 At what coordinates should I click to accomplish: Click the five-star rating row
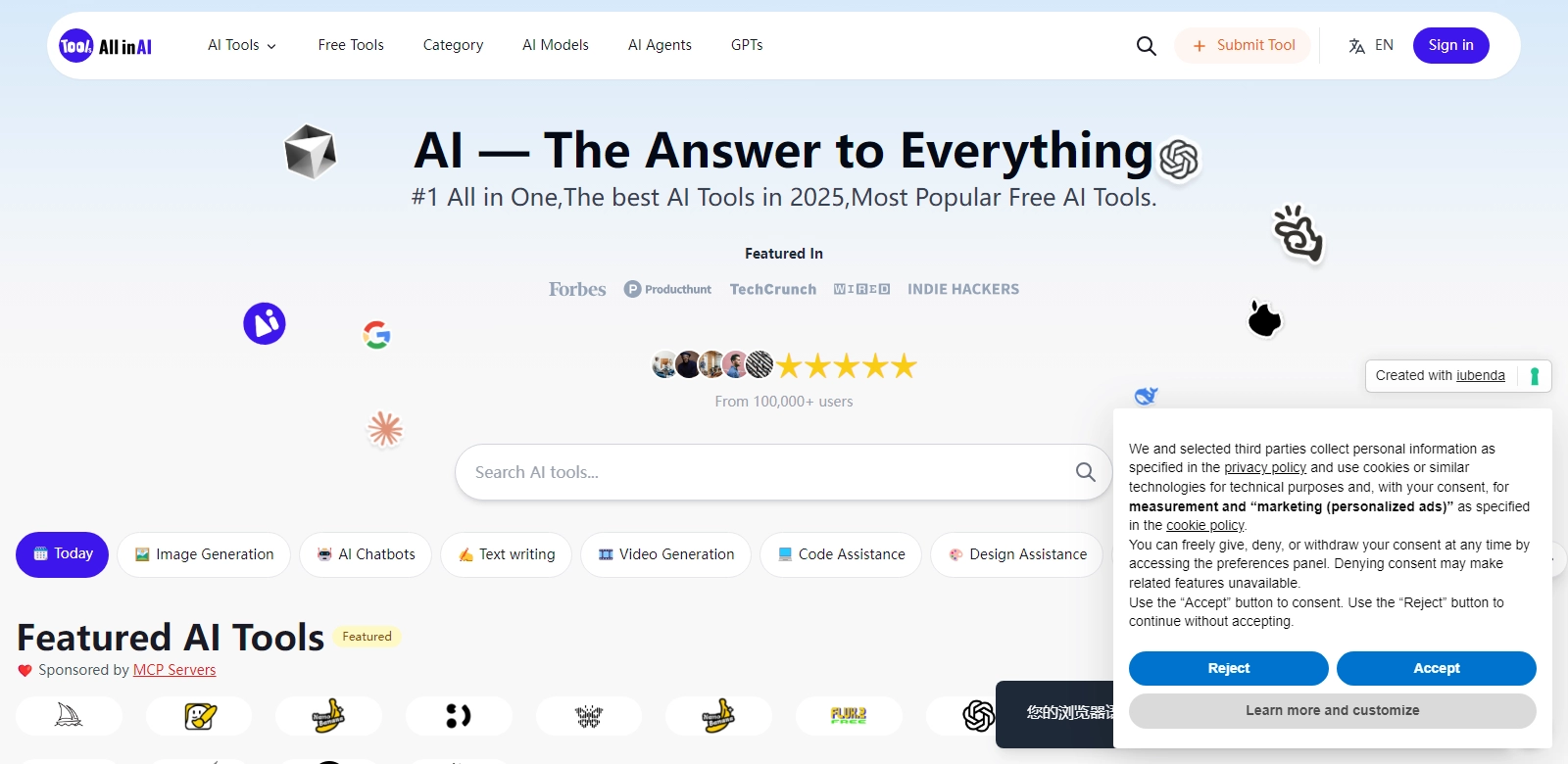[847, 365]
